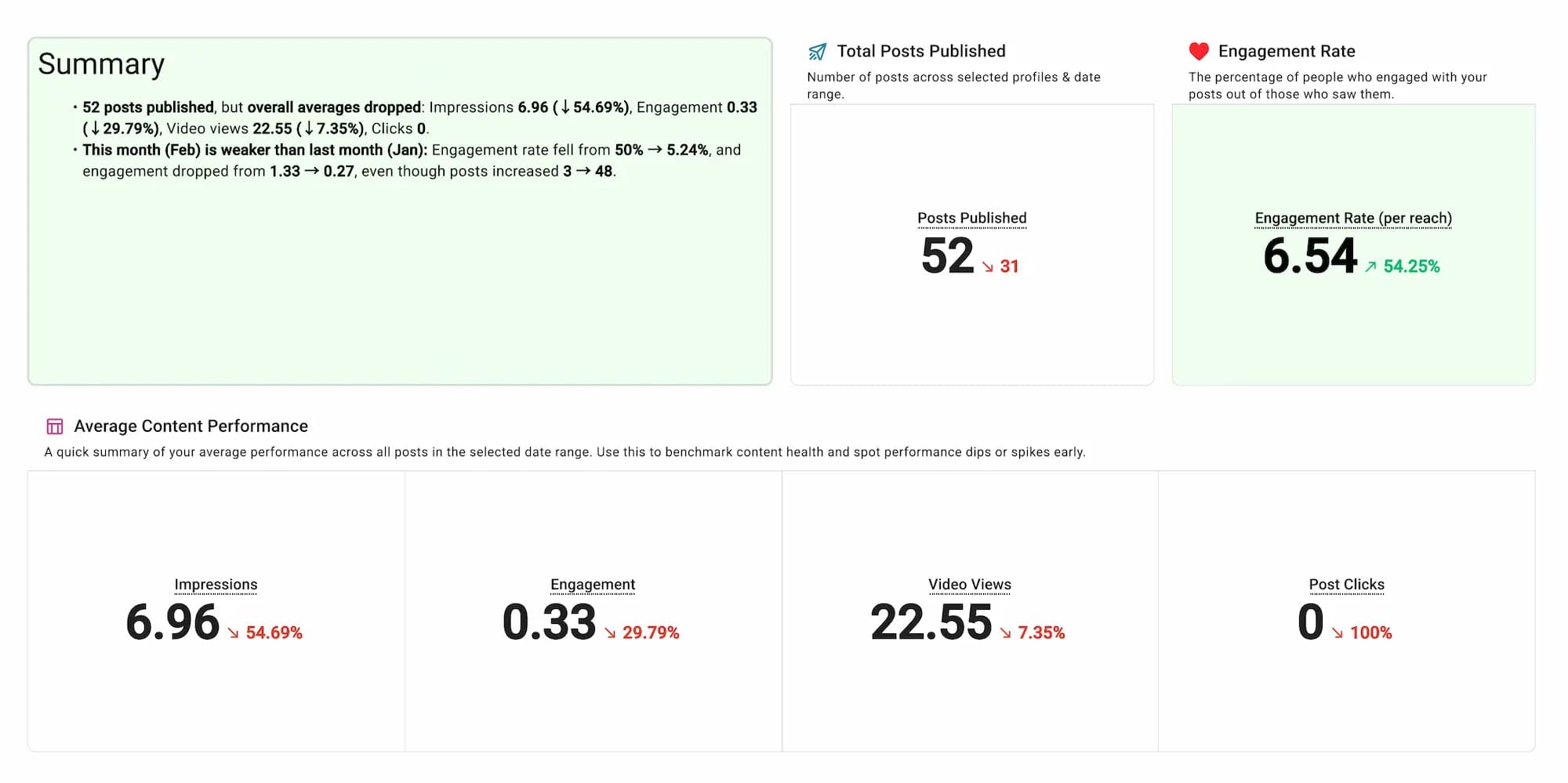Screen dimensions: 1568x783
Task: Click the down arrow beside 100% post clicks
Action: 1338,633
